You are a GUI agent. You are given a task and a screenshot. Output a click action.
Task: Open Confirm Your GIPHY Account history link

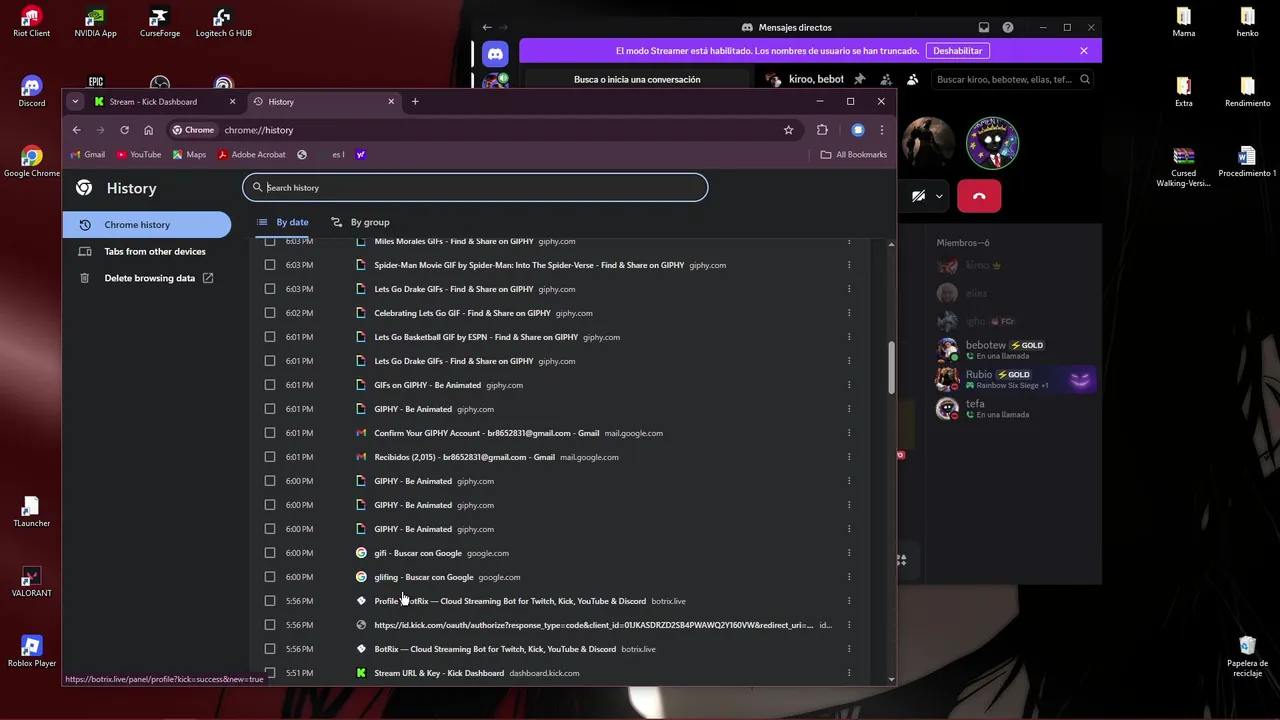(x=486, y=433)
